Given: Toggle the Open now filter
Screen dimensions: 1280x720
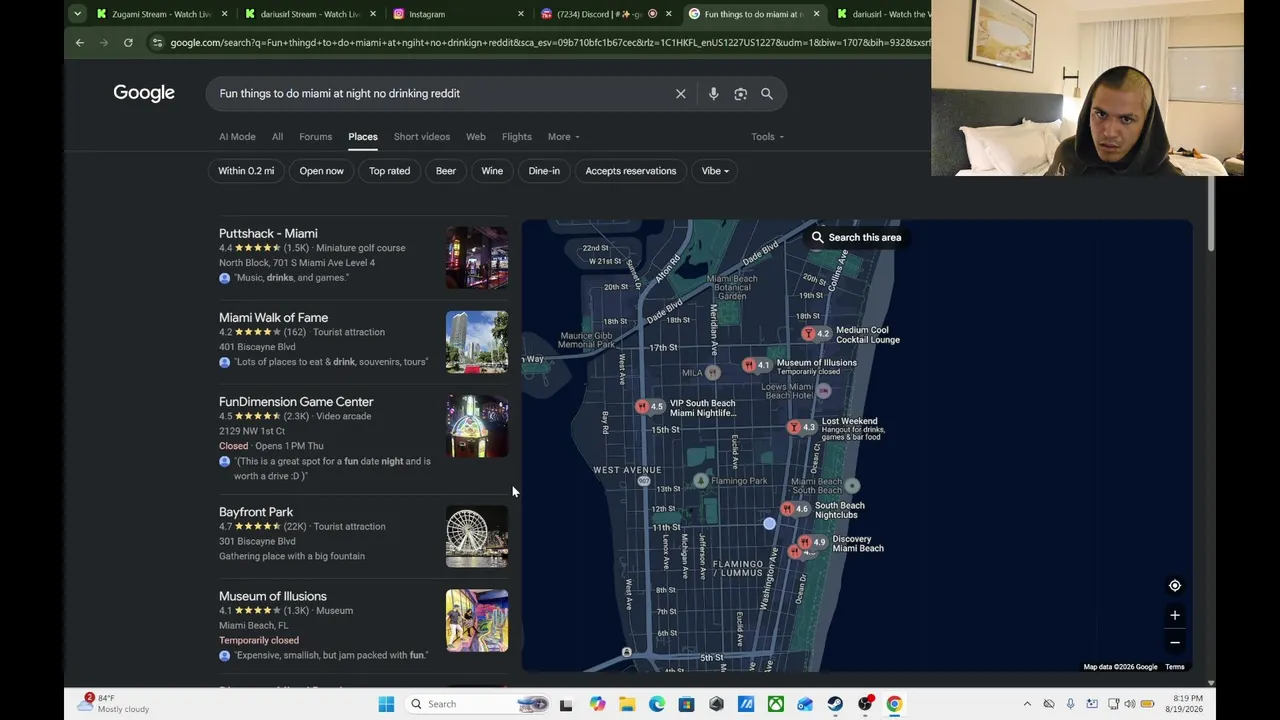Looking at the screenshot, I should (x=322, y=171).
